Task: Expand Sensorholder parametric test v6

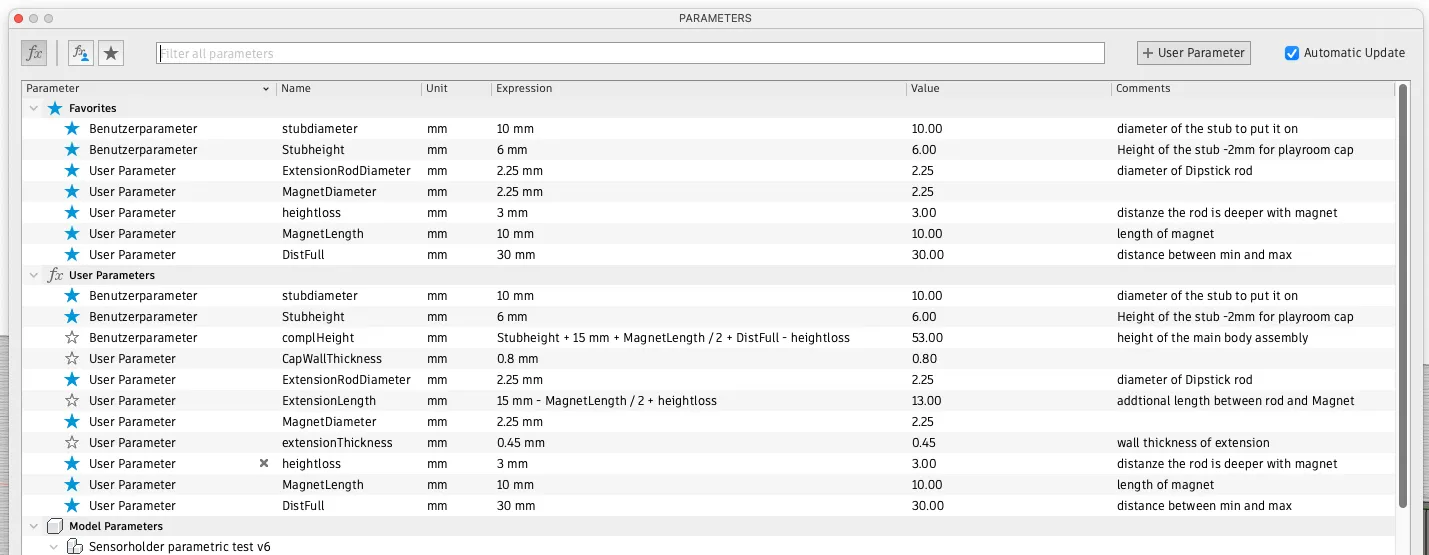Action: [x=54, y=547]
